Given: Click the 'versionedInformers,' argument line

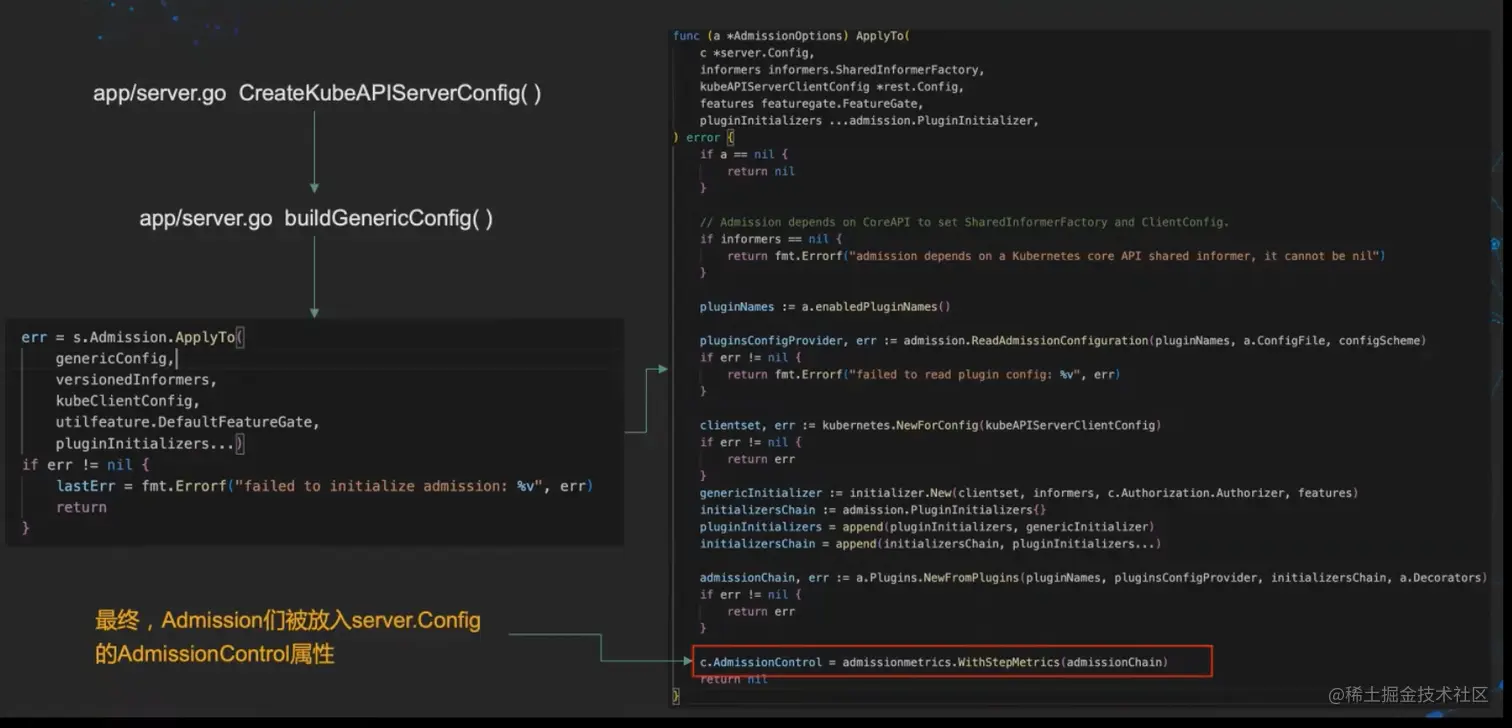Looking at the screenshot, I should click(136, 380).
